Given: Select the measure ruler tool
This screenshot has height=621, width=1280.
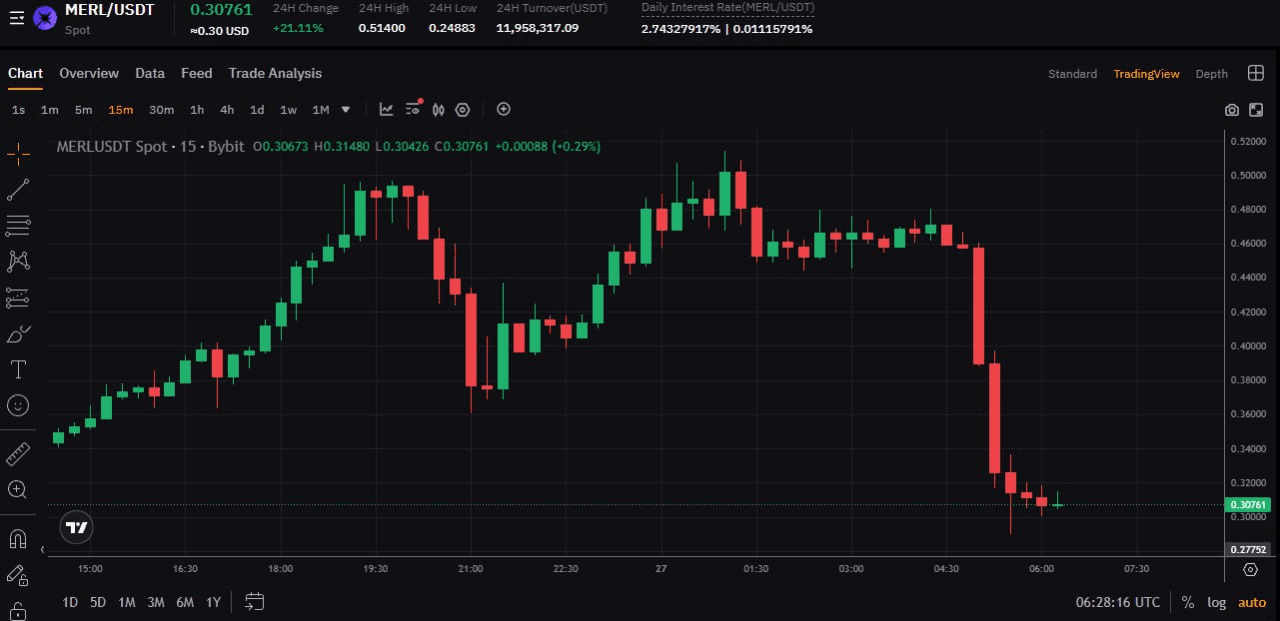Looking at the screenshot, I should tap(17, 453).
